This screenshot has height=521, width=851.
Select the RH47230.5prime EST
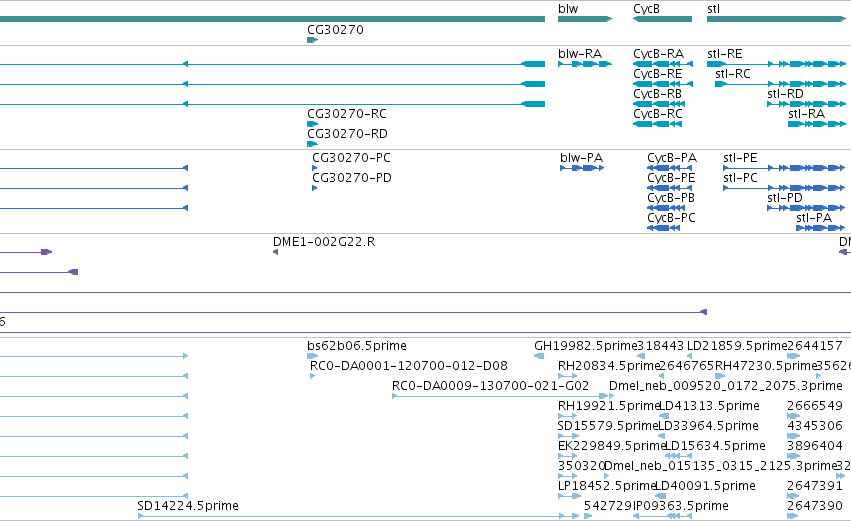point(720,376)
